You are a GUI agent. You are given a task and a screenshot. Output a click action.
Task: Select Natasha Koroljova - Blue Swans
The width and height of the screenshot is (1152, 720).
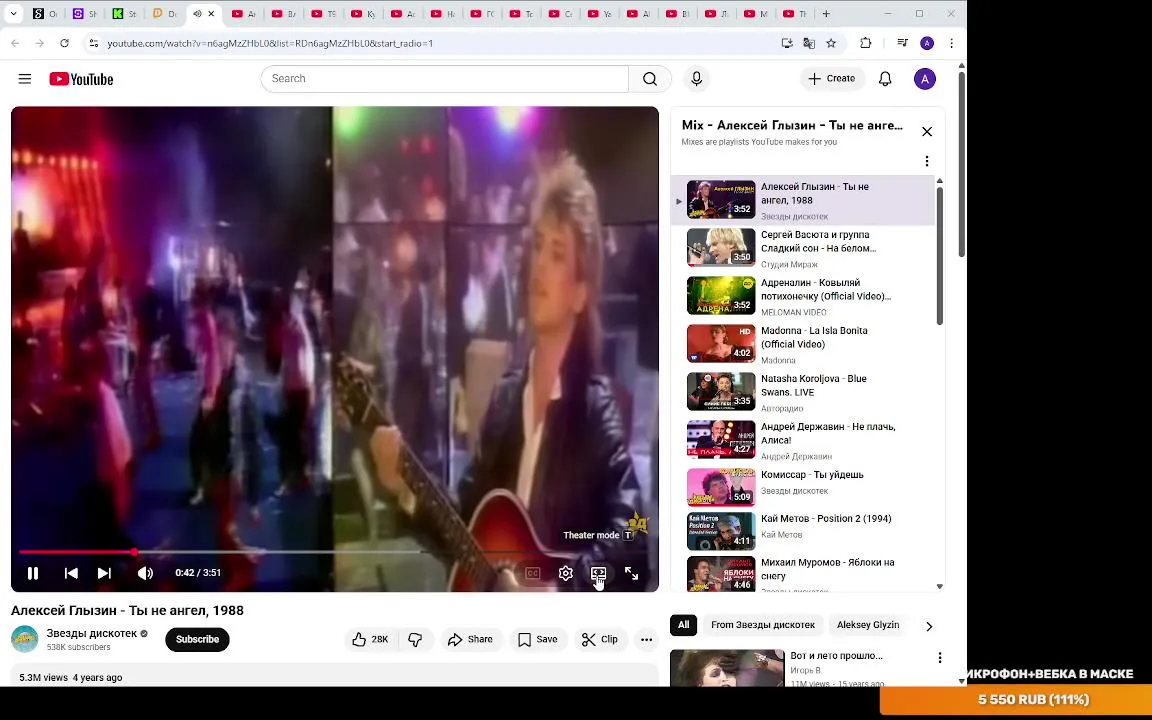click(802, 392)
